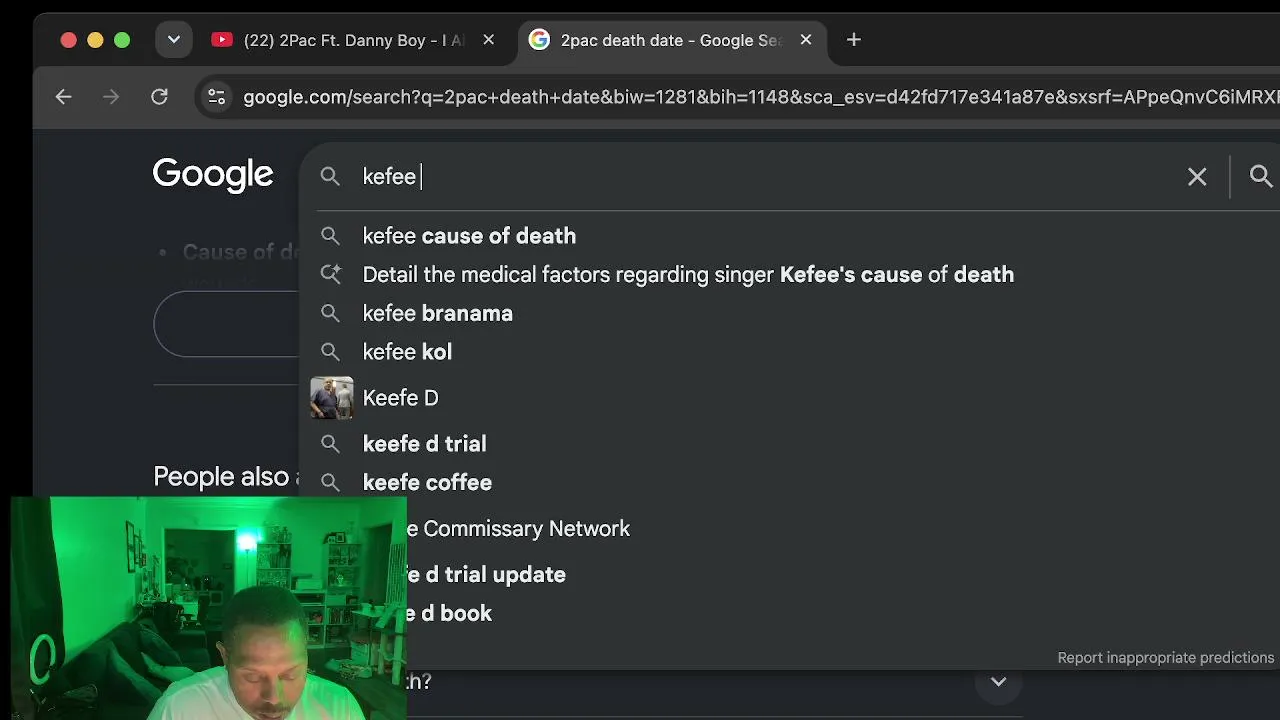Select the 2pac death date Google Search tab
The width and height of the screenshot is (1280, 720).
pos(671,40)
